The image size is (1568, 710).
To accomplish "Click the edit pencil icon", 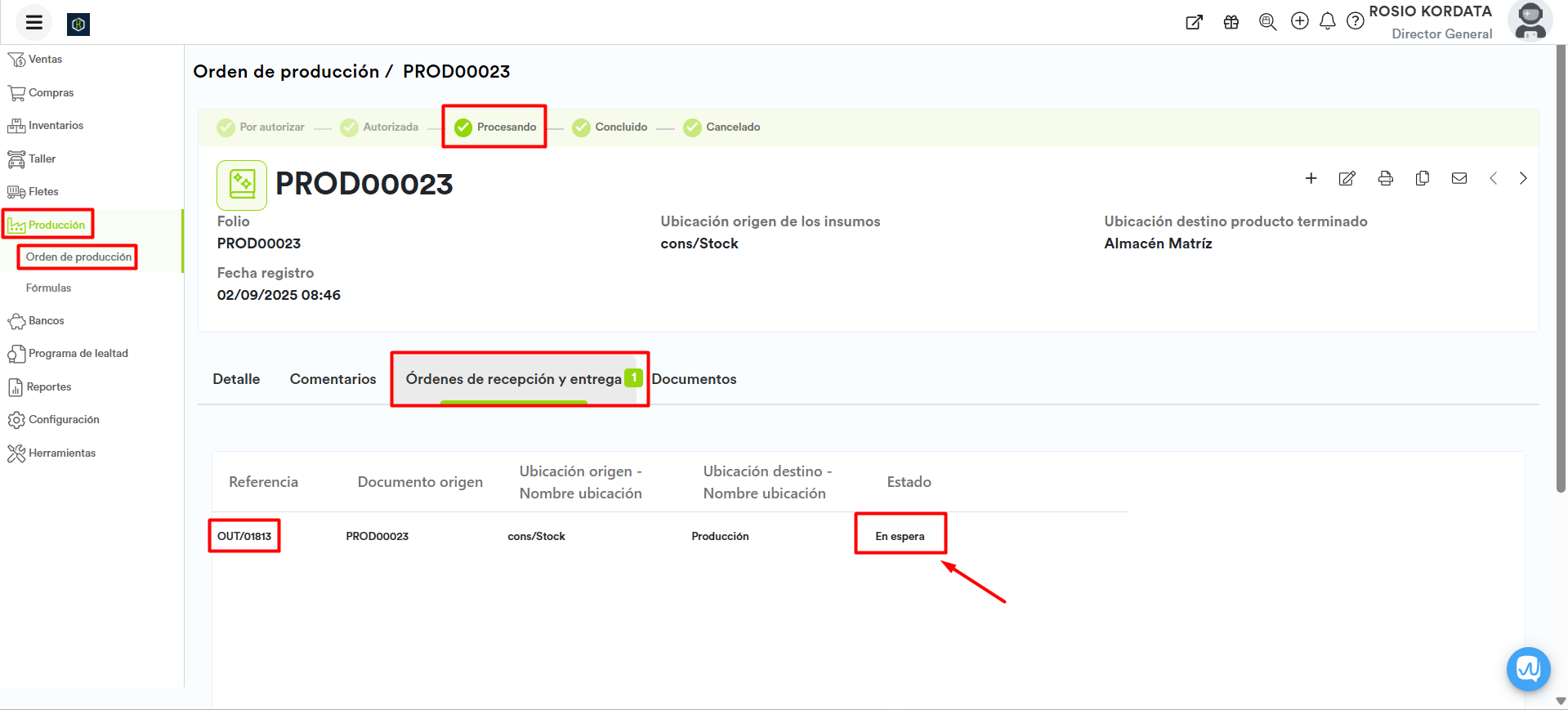I will point(1347,178).
